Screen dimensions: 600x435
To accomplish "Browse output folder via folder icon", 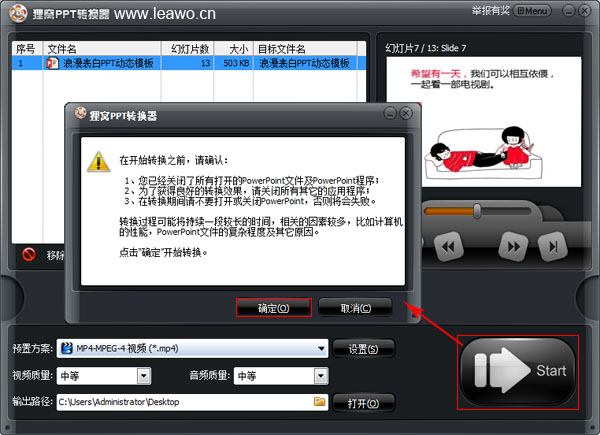I will coord(320,402).
